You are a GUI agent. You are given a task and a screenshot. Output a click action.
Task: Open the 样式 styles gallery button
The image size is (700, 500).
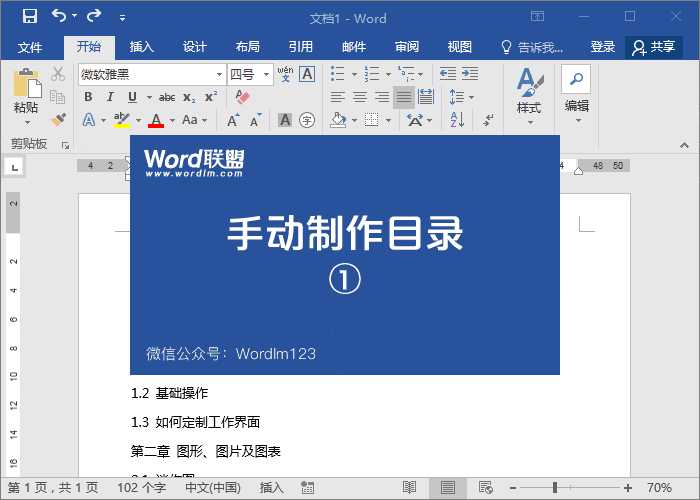pyautogui.click(x=529, y=96)
